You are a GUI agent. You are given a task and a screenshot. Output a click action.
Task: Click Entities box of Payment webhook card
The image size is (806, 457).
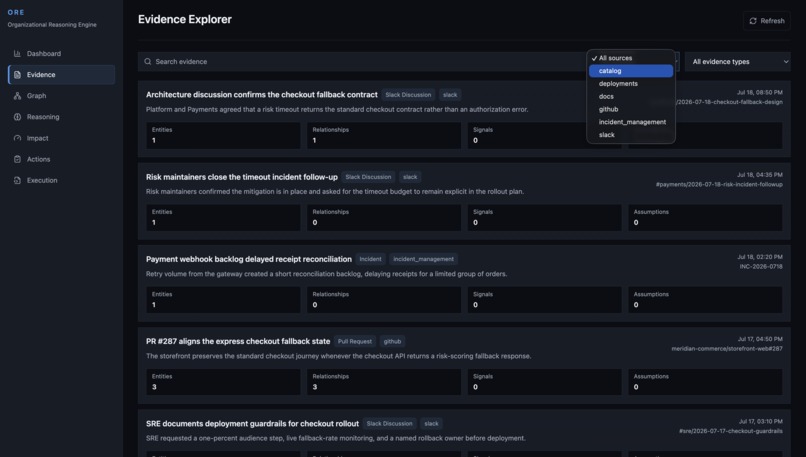click(x=223, y=300)
